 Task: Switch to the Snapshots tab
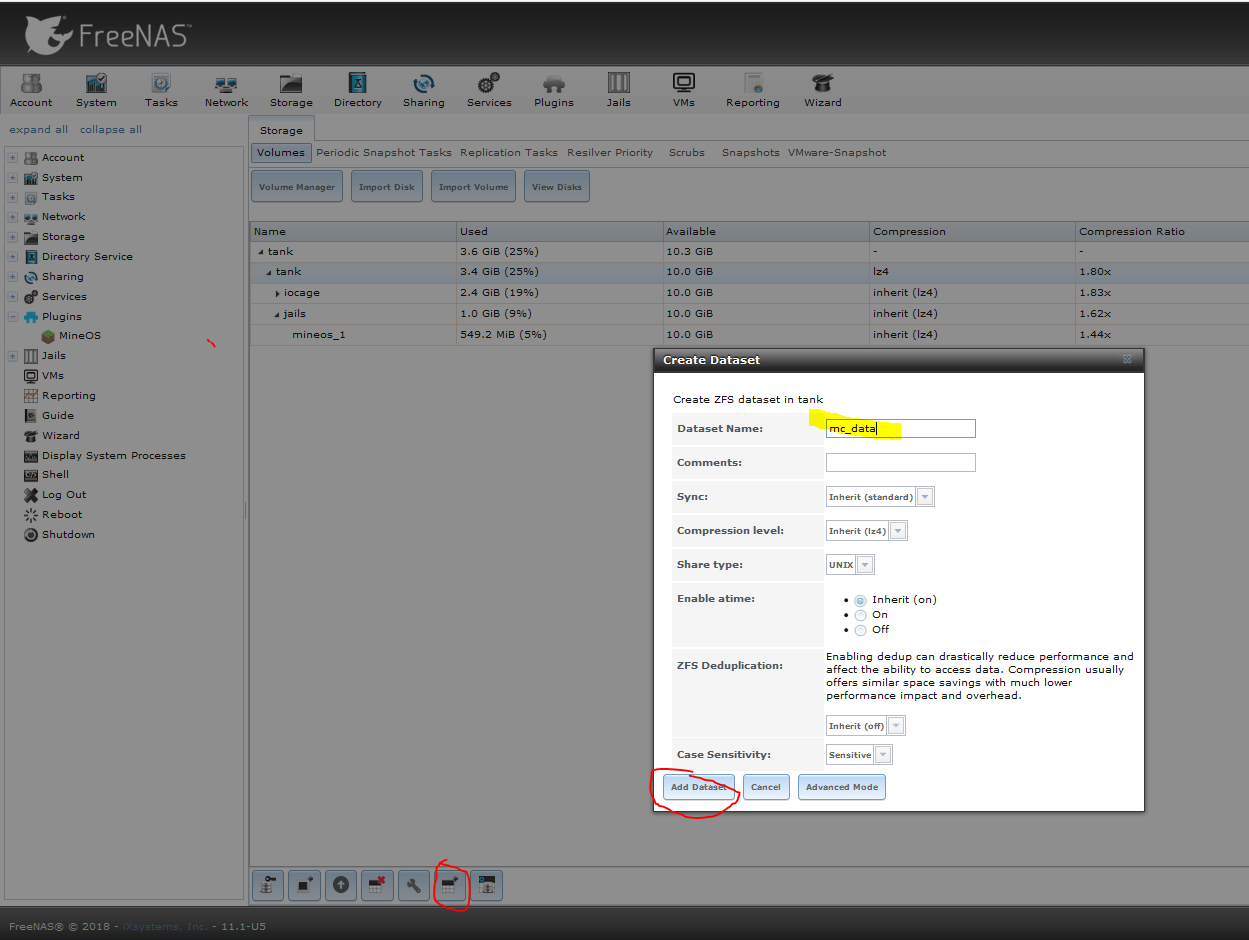coord(750,153)
